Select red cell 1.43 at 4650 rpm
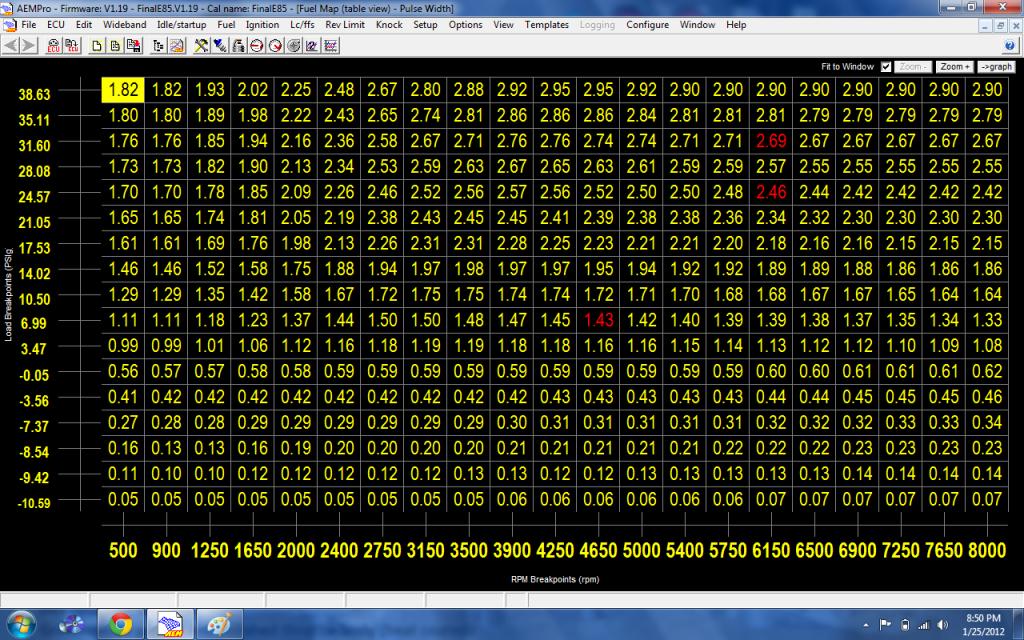1024x640 pixels. (598, 320)
